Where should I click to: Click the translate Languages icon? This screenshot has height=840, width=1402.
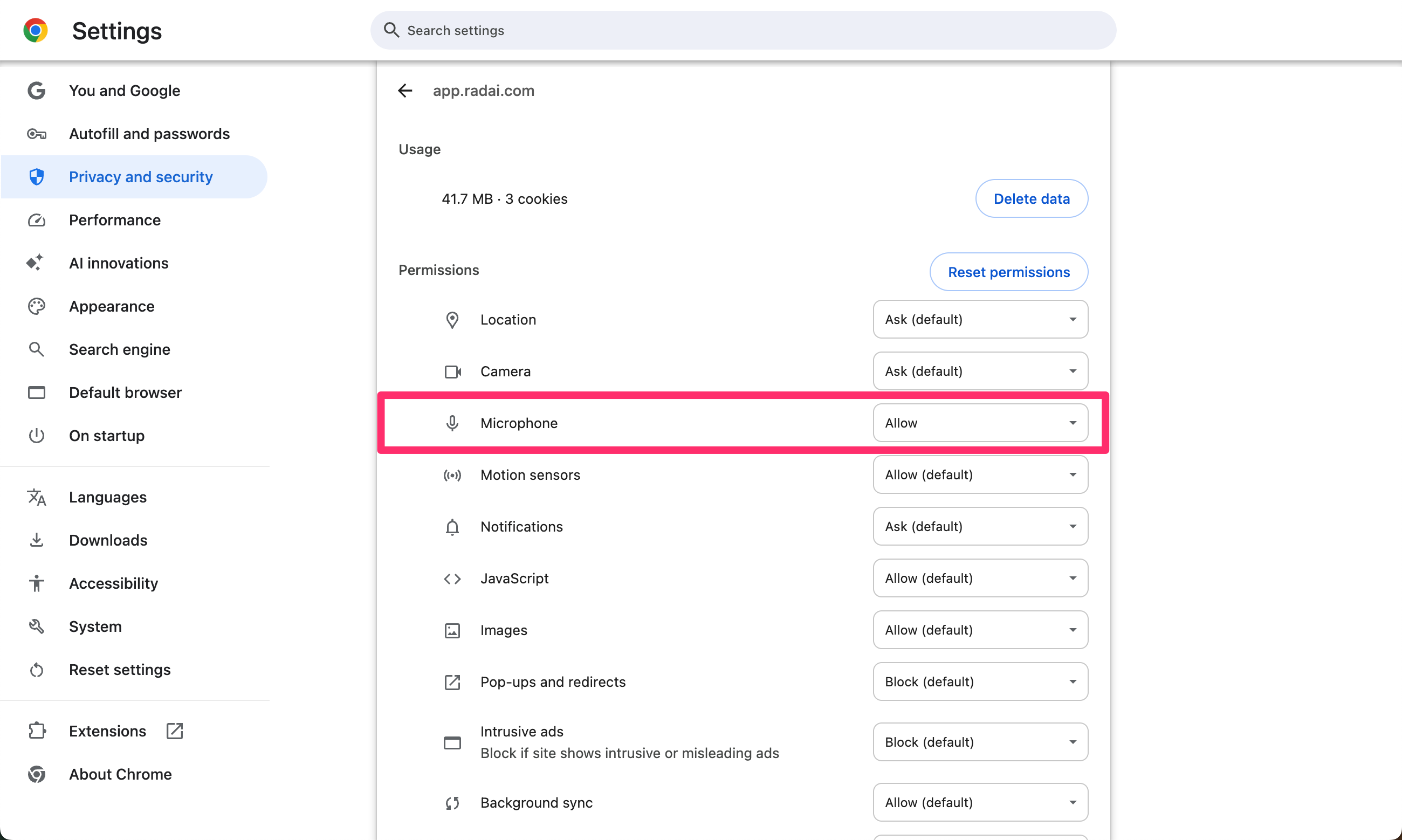pos(37,497)
